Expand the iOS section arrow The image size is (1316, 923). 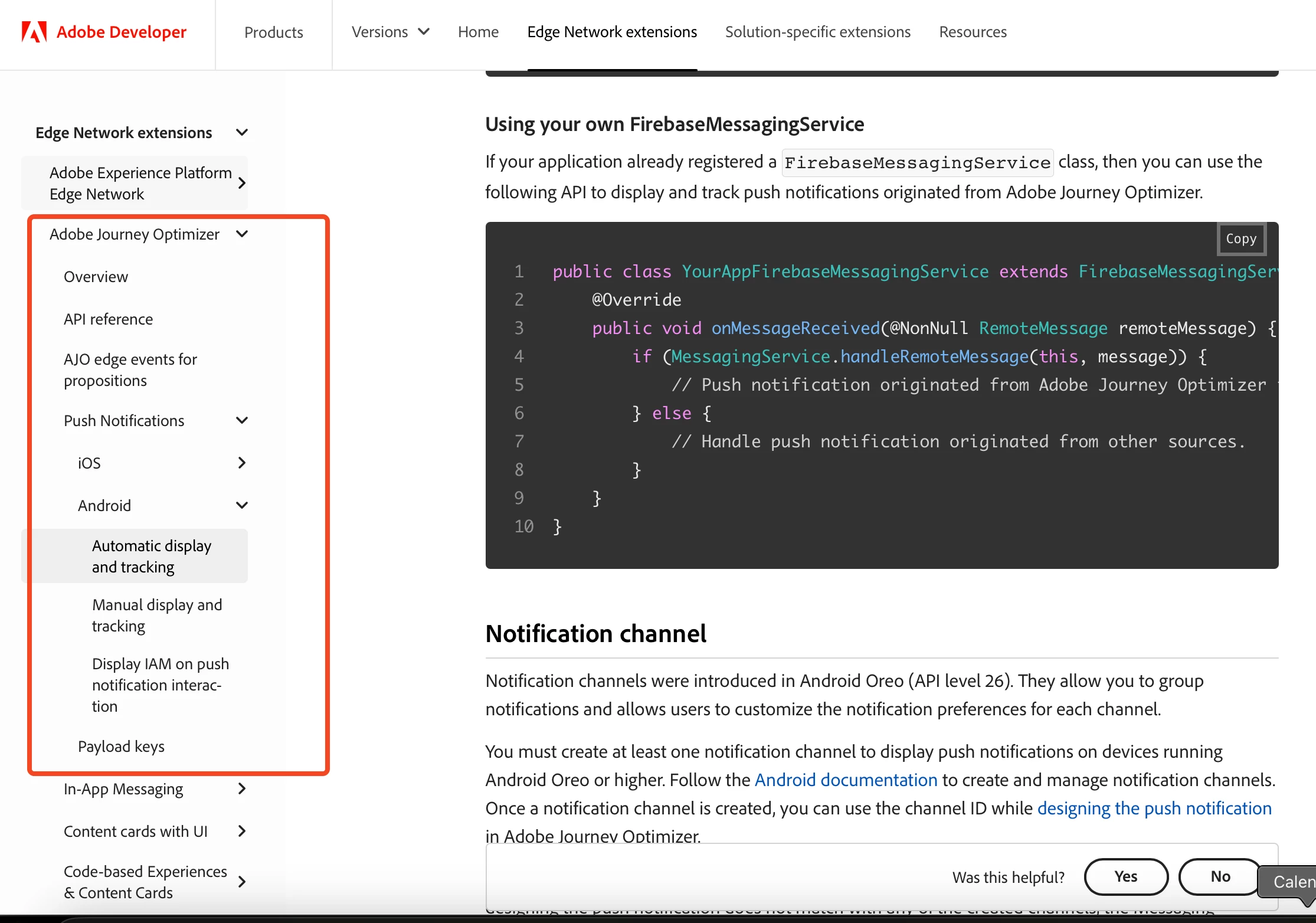[241, 463]
